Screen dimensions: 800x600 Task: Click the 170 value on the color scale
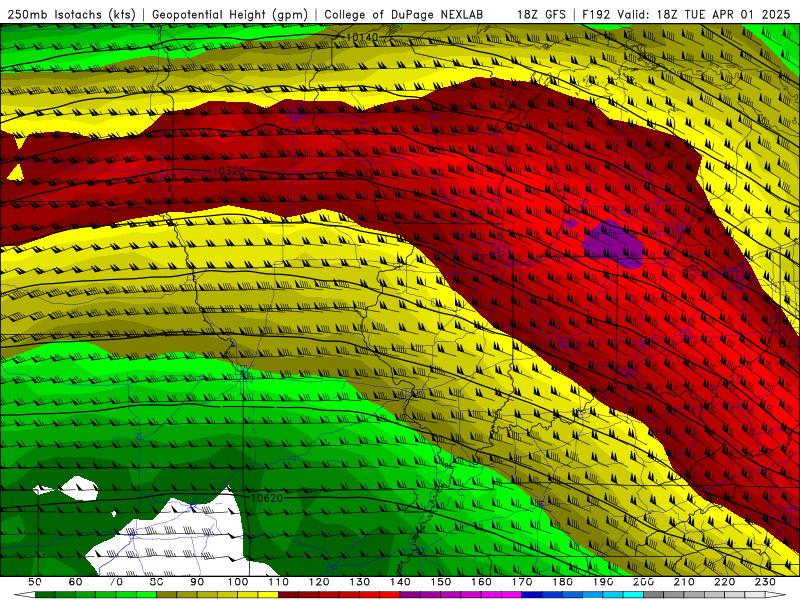point(522,582)
